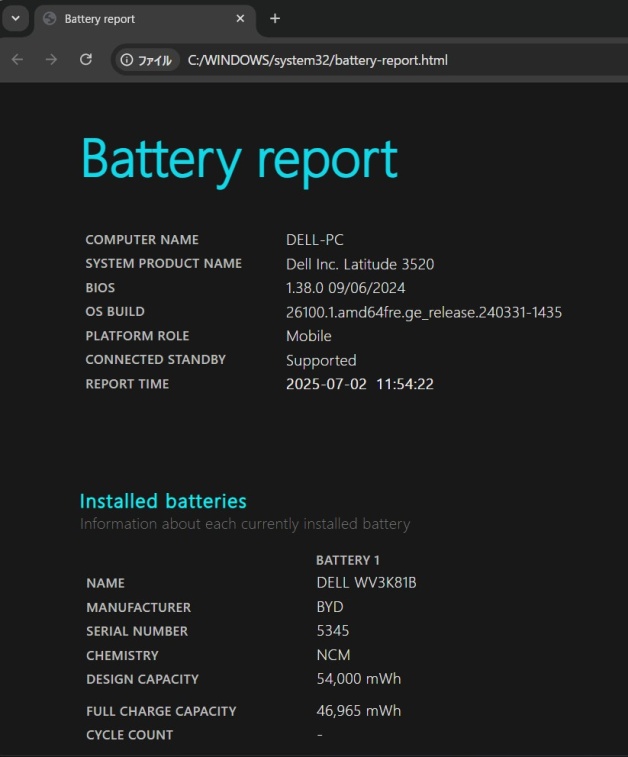Select the full charge capacity 46,965 mWh
Image resolution: width=628 pixels, height=757 pixels.
tap(359, 711)
